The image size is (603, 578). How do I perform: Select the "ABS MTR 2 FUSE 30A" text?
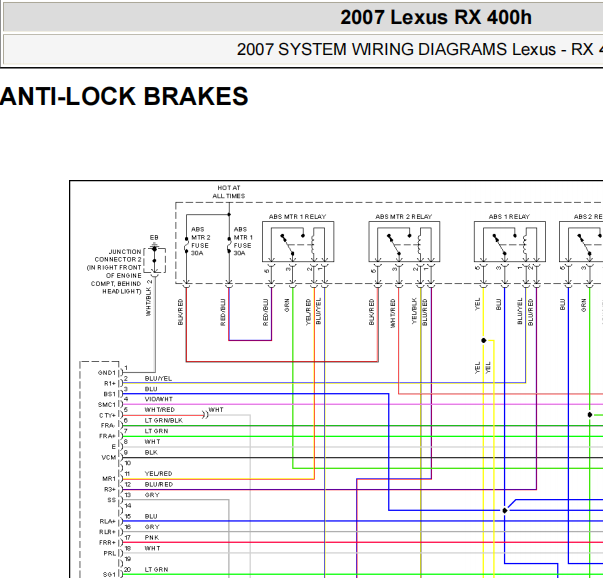(x=200, y=241)
